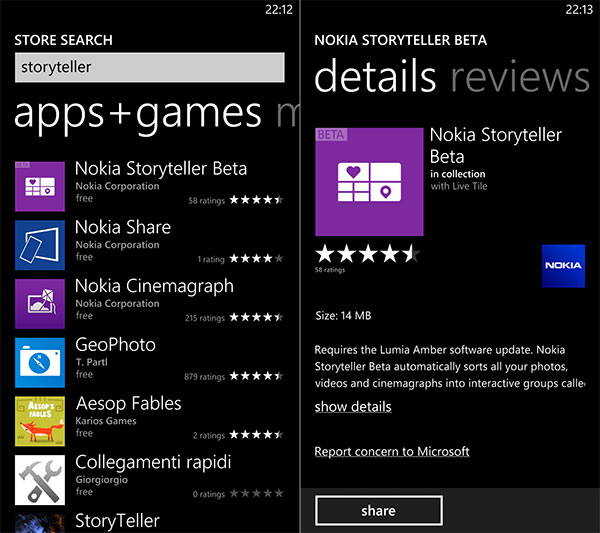
Task: Select the details tab heading
Action: coord(376,78)
